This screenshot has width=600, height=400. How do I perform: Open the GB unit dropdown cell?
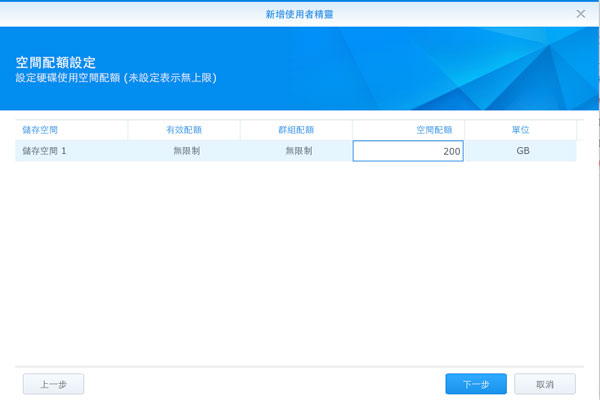523,151
